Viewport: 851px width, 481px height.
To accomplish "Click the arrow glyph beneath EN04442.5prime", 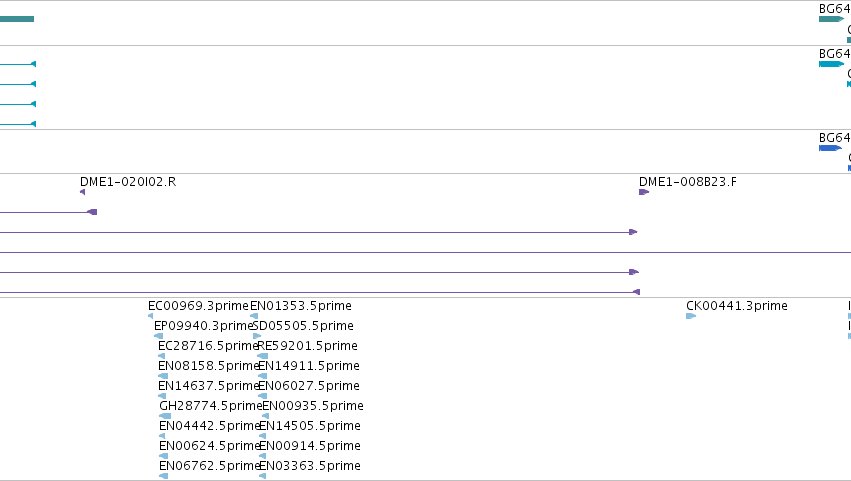I will pos(162,436).
